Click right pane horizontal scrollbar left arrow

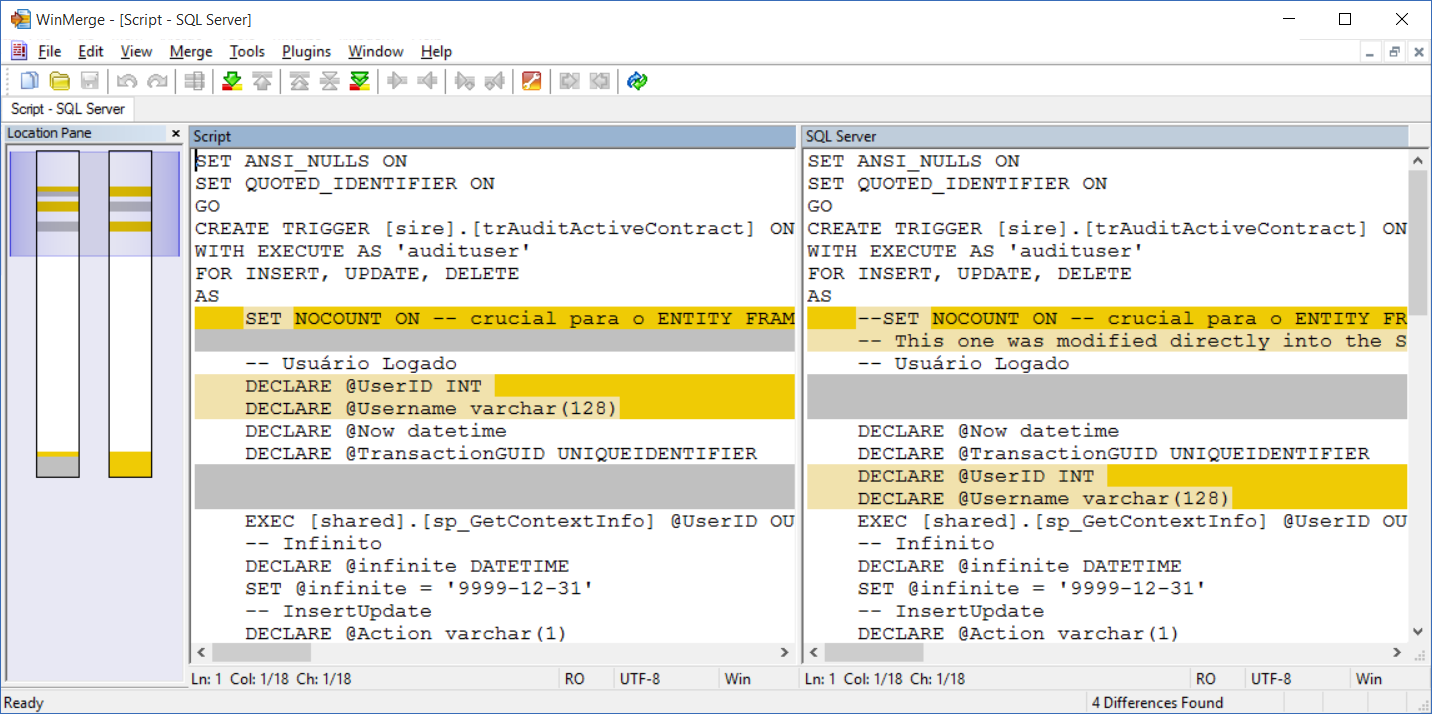[814, 653]
